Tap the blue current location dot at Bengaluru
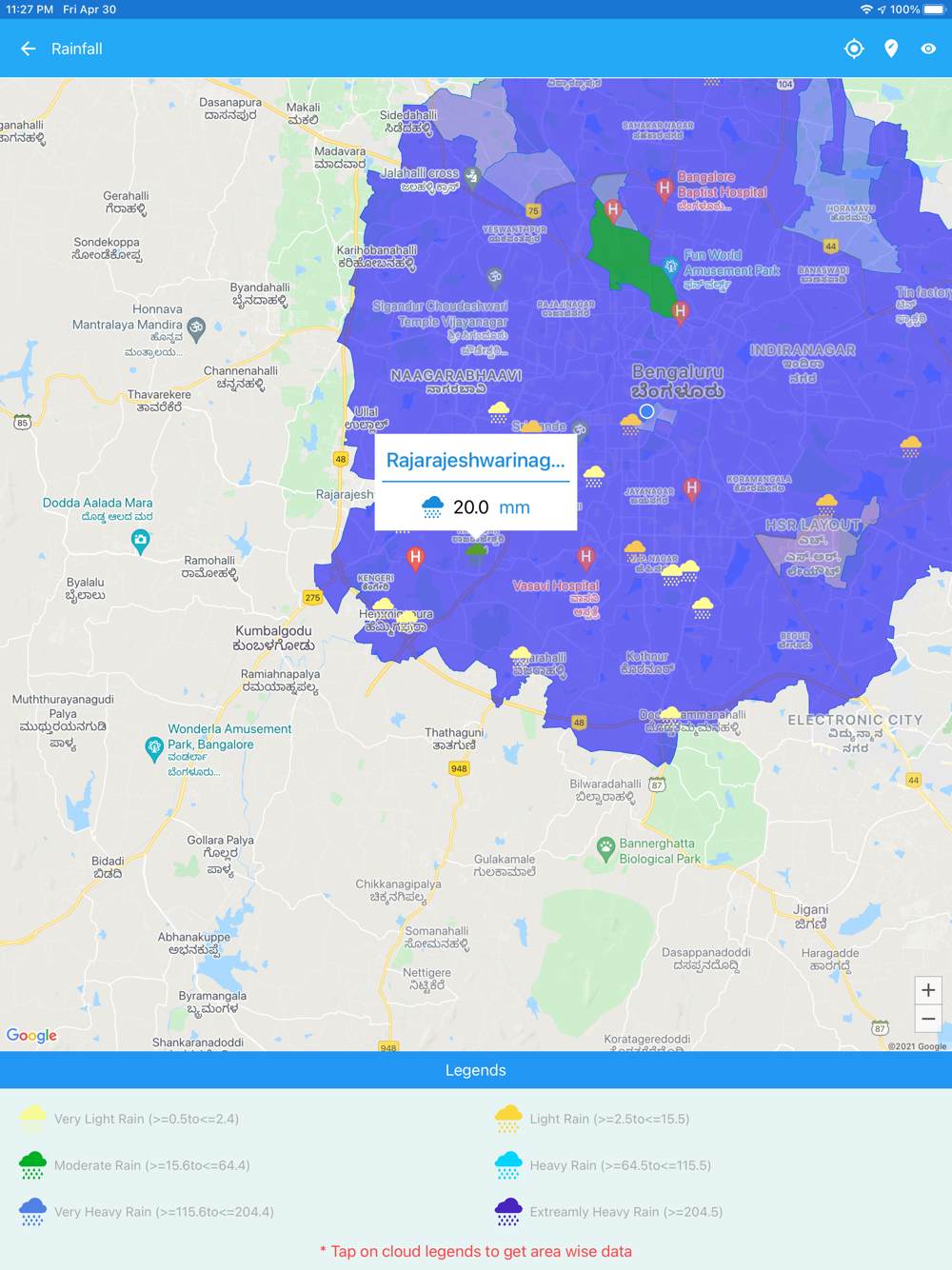Screen dimensions: 952x1270 click(x=646, y=411)
